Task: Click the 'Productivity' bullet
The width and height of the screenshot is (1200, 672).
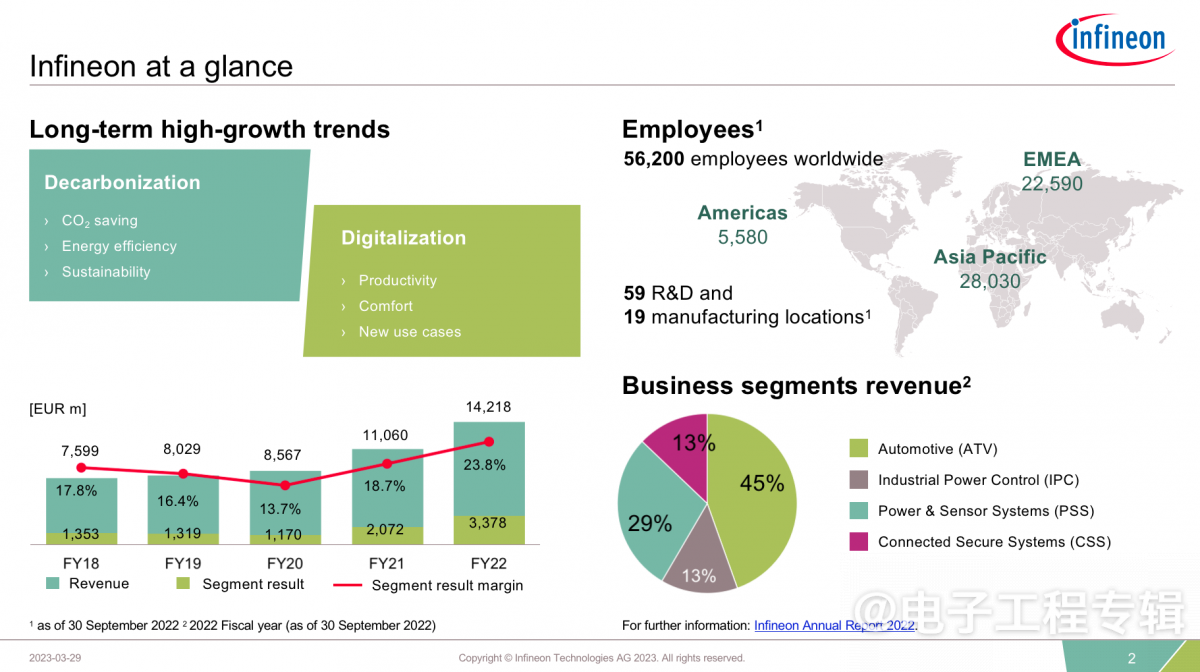Action: (397, 281)
